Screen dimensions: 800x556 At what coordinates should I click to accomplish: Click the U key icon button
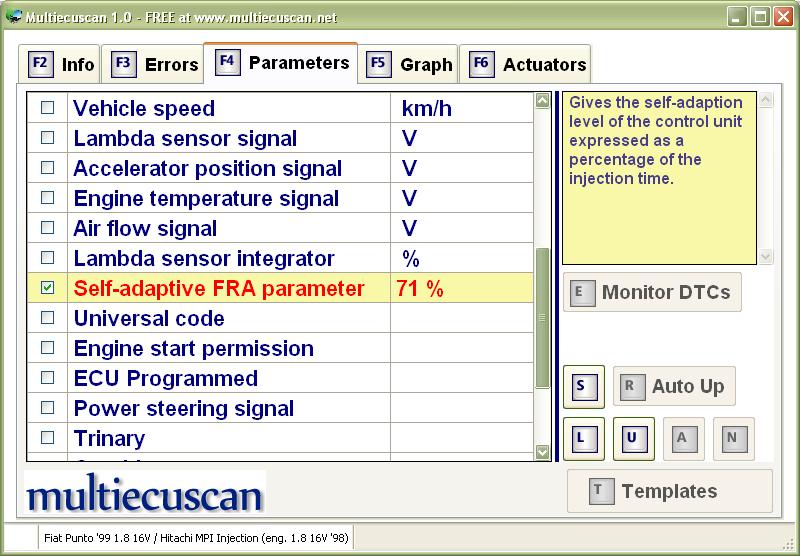click(x=633, y=439)
